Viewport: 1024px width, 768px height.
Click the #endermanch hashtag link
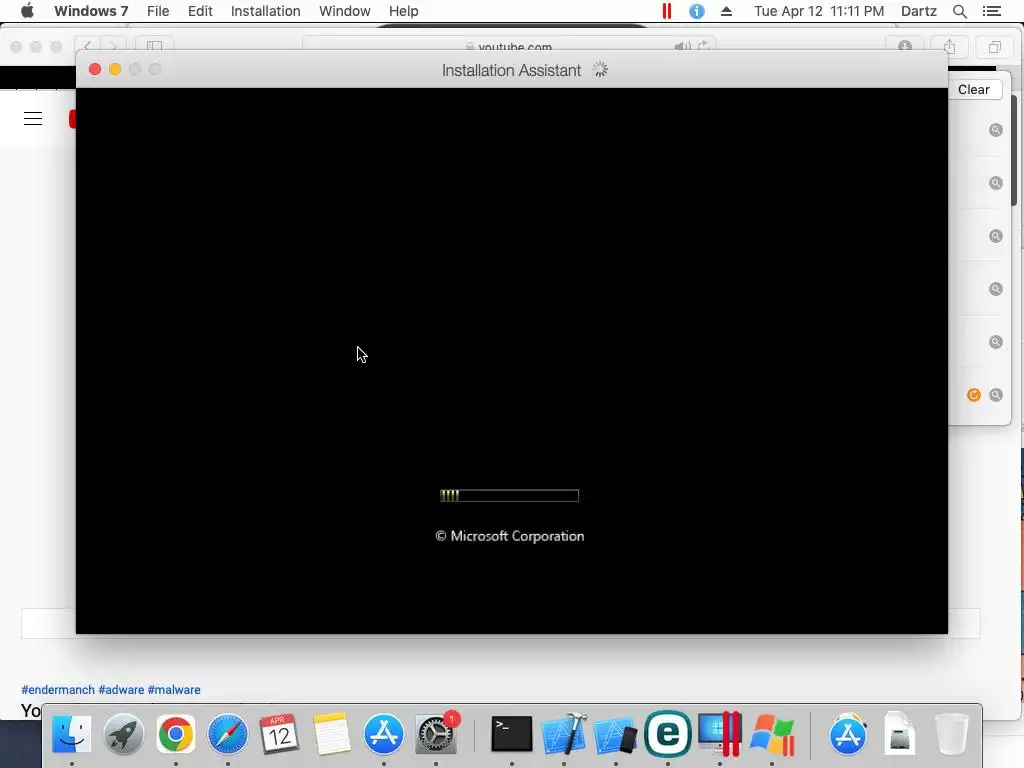(x=58, y=690)
